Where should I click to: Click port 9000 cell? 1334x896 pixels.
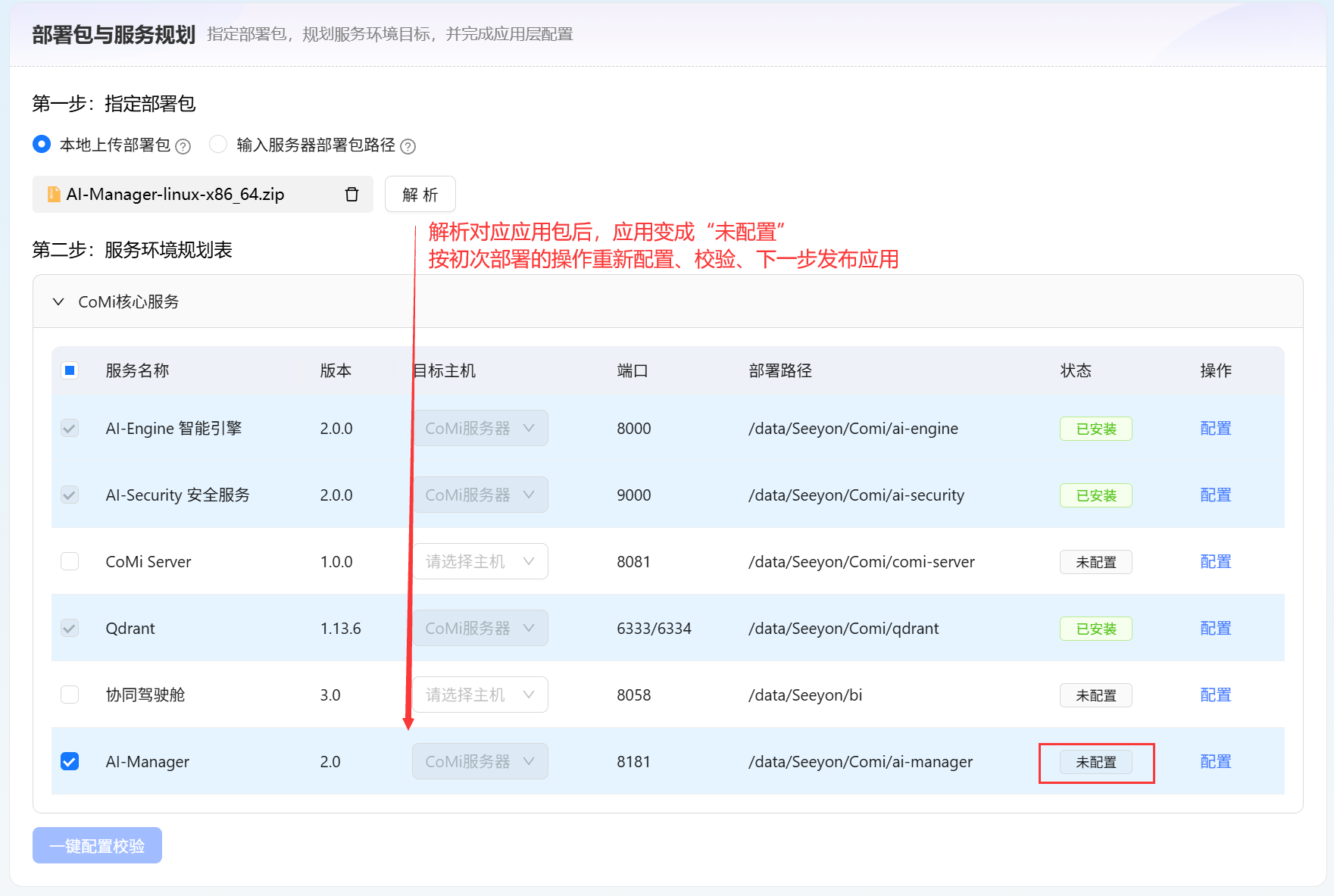(634, 495)
